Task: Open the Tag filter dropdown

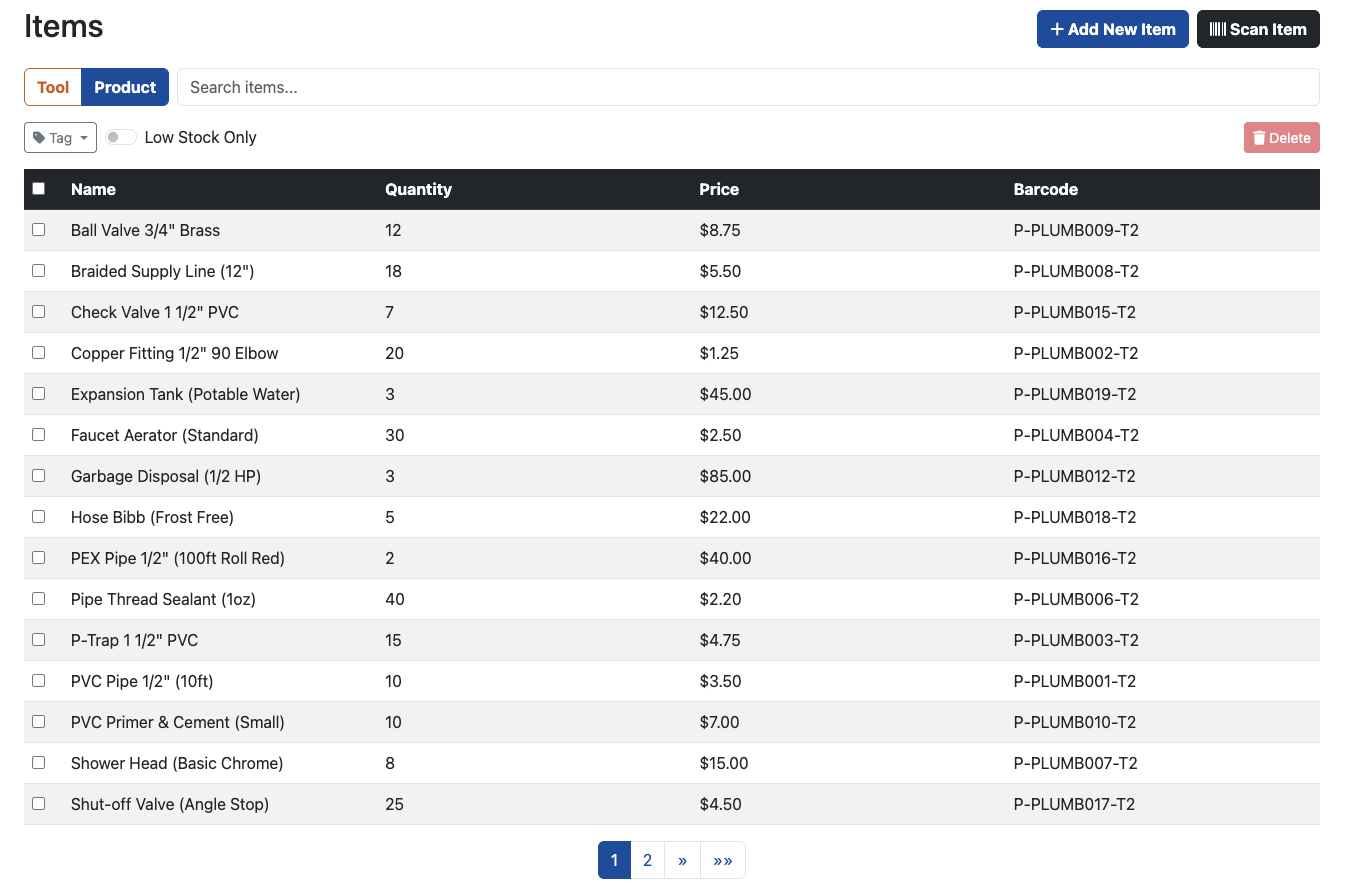Action: pyautogui.click(x=59, y=137)
